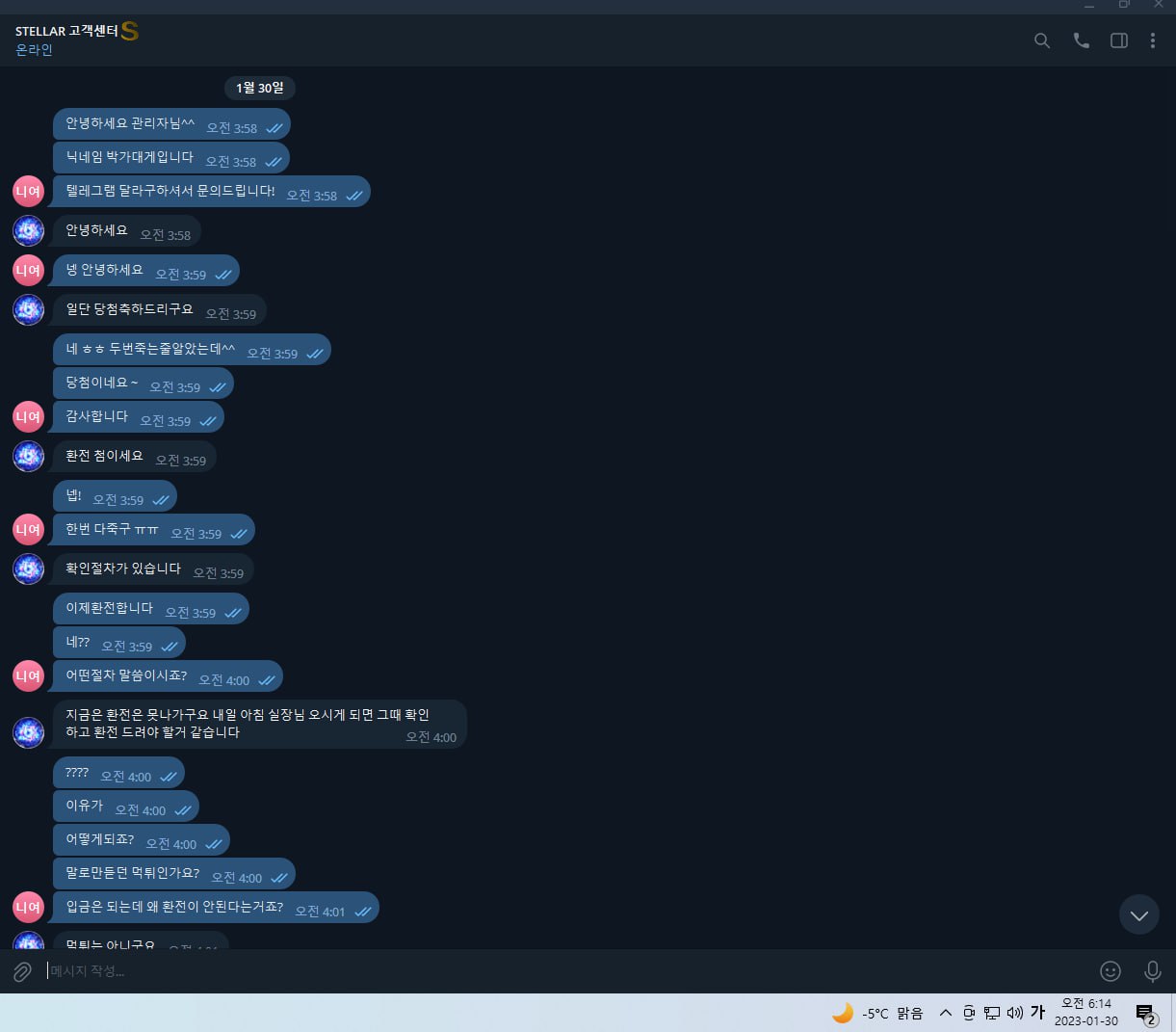Open the three-dot more options menu
Viewport: 1176px width, 1032px height.
pos(1153,40)
